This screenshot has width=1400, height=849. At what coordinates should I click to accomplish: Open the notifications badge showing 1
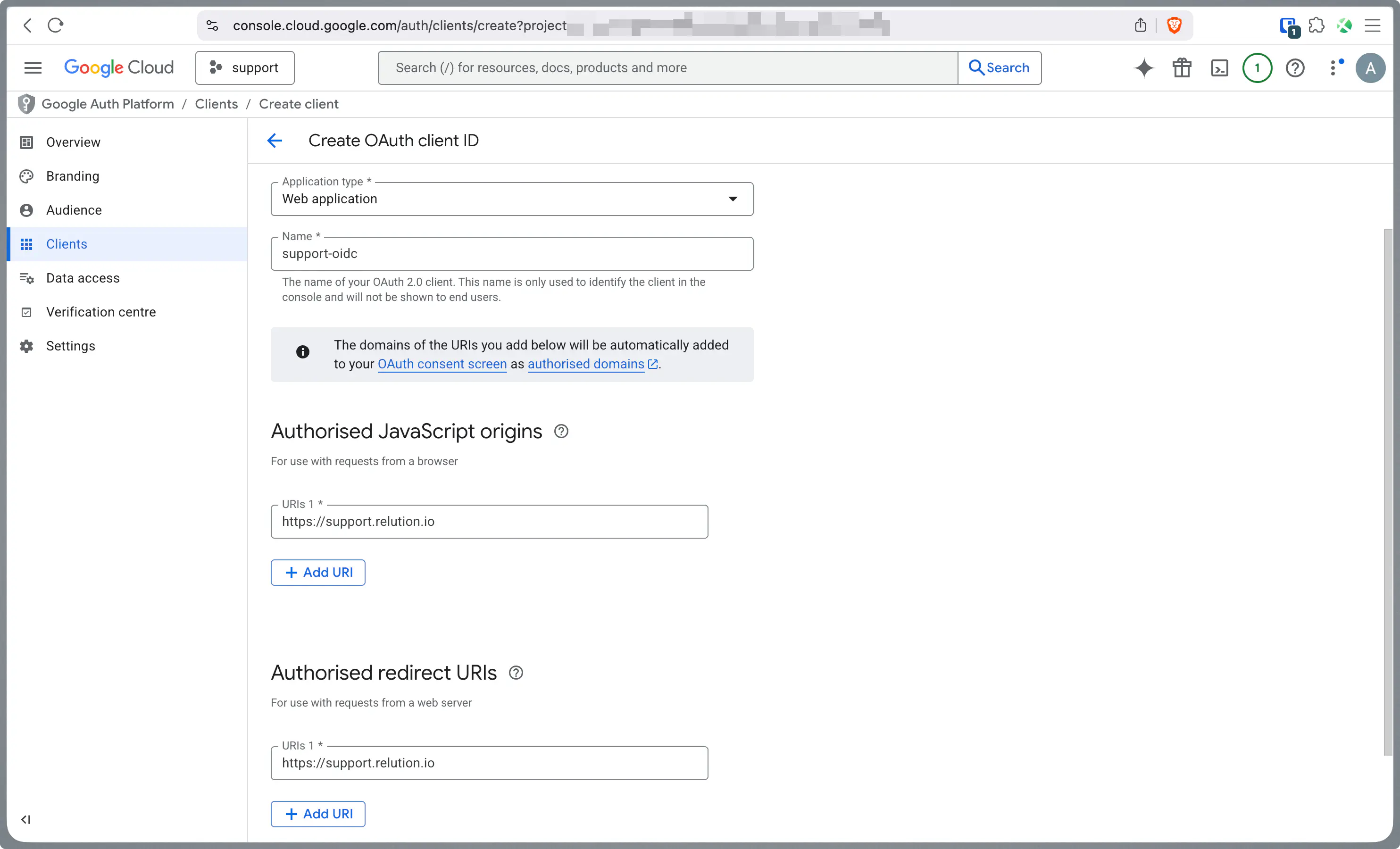pos(1257,67)
